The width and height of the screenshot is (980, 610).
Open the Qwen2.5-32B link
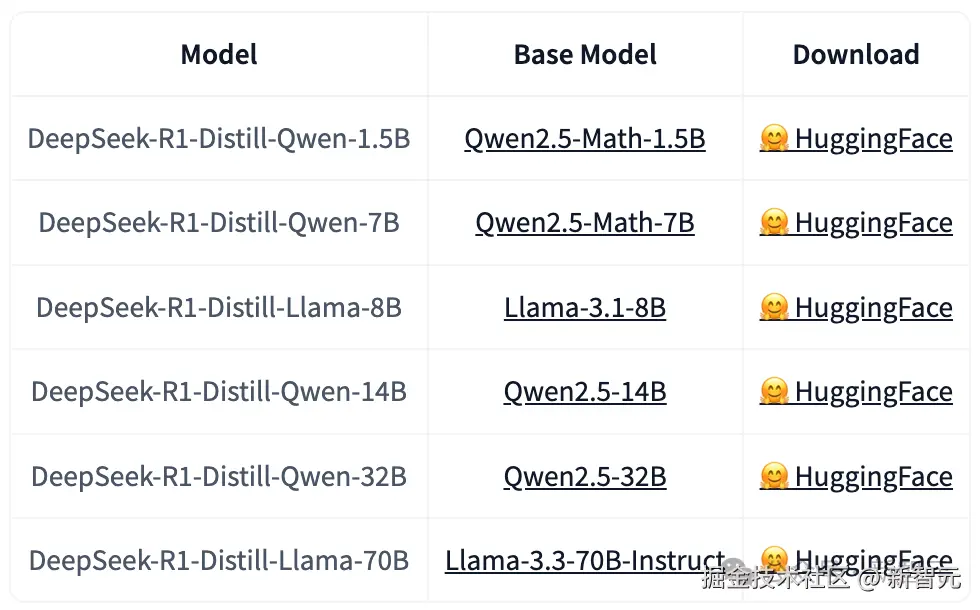click(x=585, y=476)
